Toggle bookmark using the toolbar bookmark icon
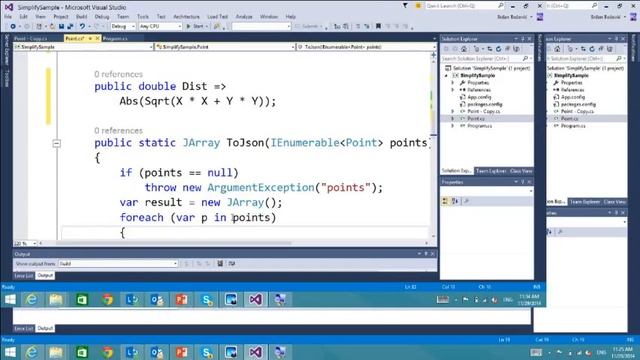640x360 pixels. (378, 27)
